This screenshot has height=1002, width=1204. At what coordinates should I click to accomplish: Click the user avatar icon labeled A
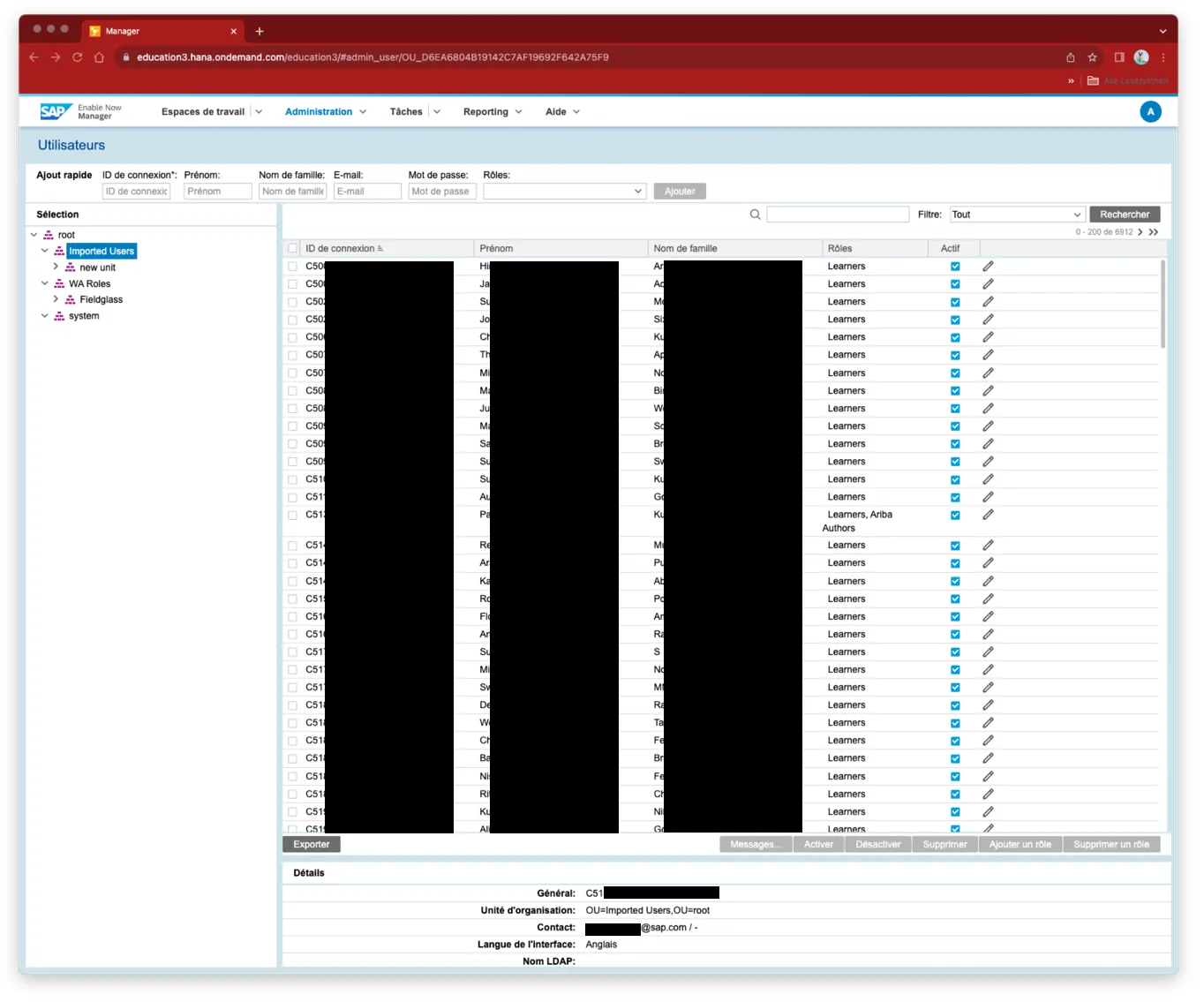point(1150,112)
